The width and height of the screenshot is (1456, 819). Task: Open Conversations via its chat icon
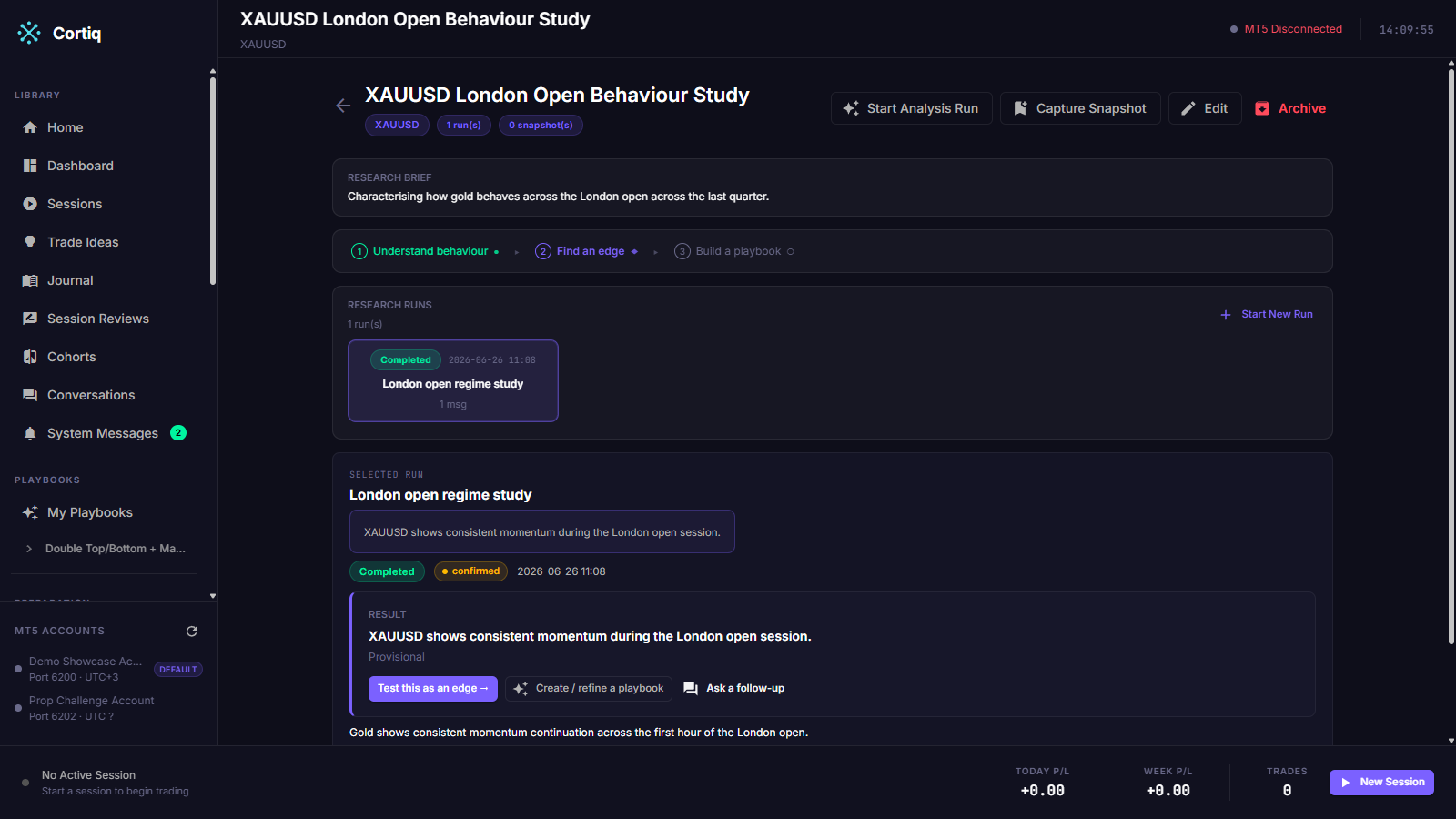pyautogui.click(x=30, y=395)
